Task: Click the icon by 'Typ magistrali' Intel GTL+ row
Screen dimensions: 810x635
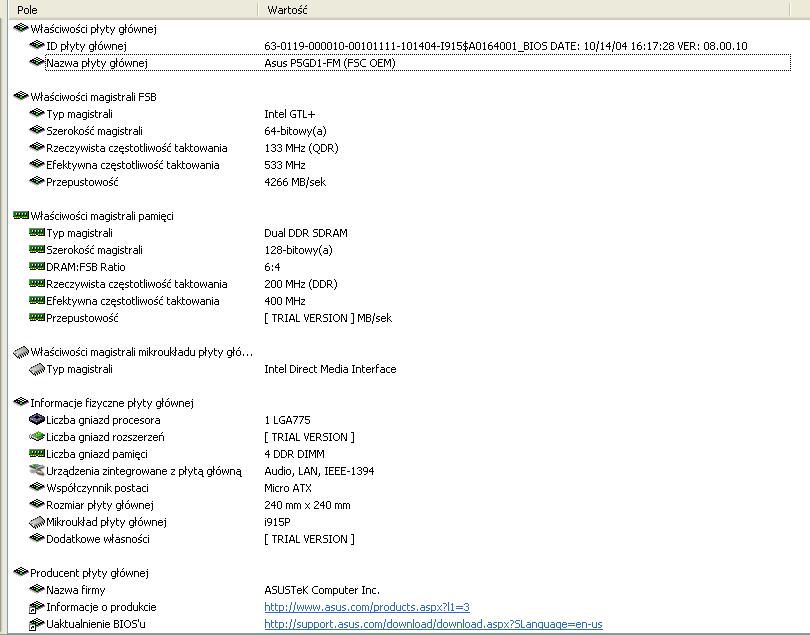Action: [x=37, y=113]
